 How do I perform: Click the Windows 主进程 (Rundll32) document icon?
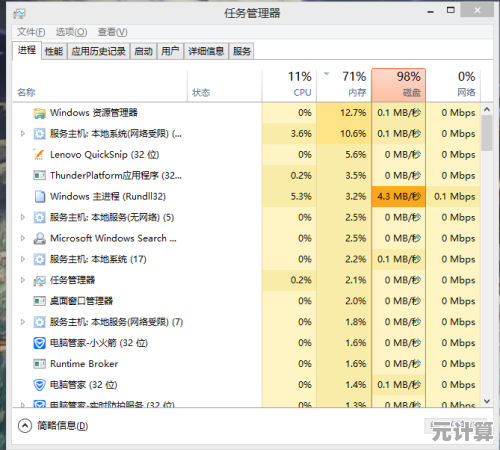click(39, 196)
